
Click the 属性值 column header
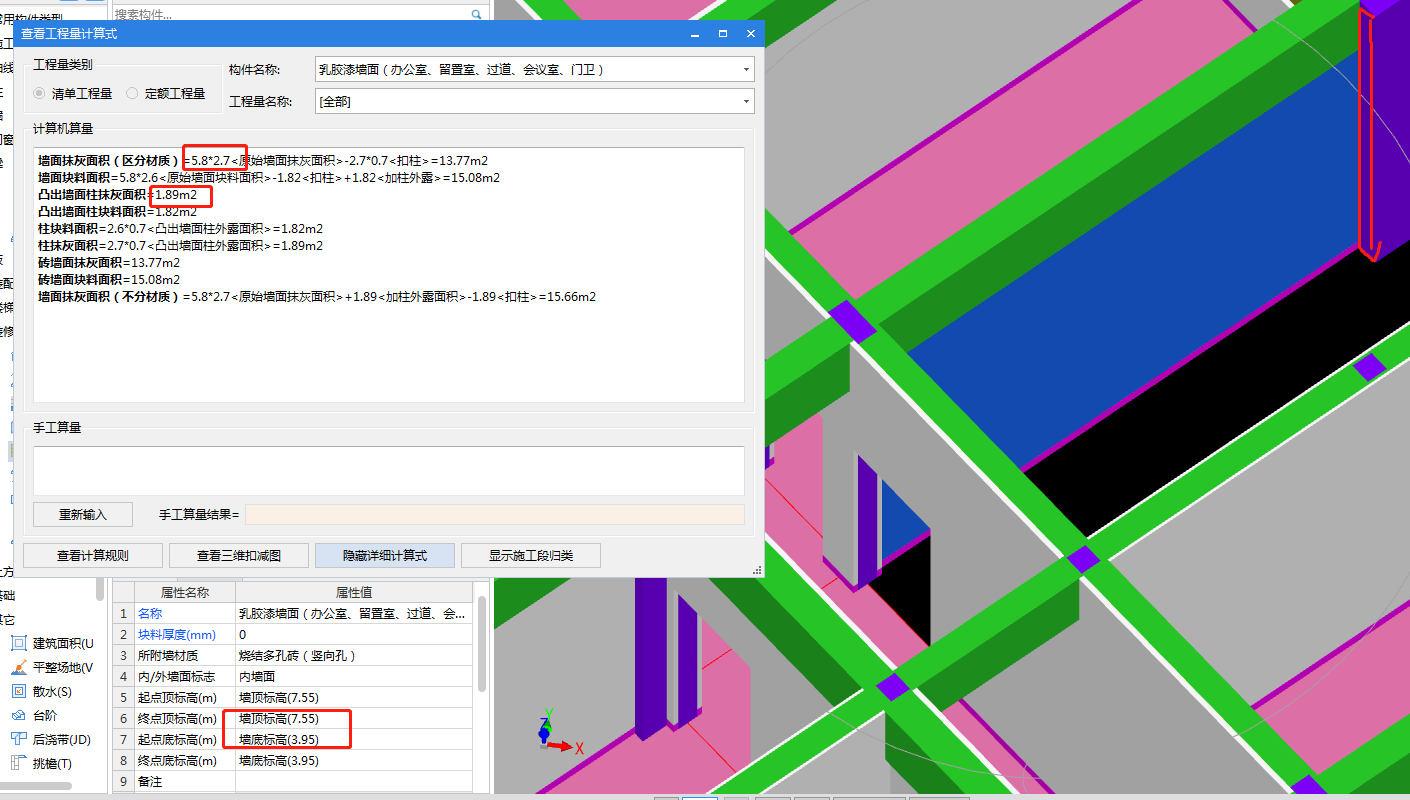354,592
